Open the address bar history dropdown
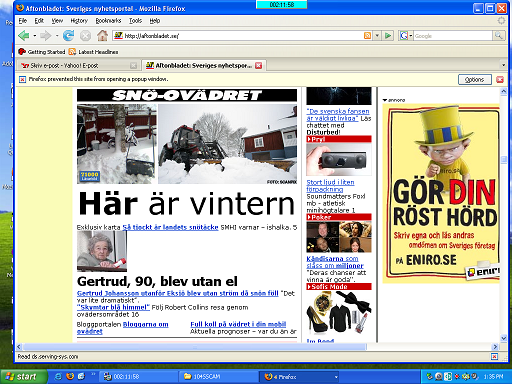The height and width of the screenshot is (384, 512). pyautogui.click(x=377, y=36)
